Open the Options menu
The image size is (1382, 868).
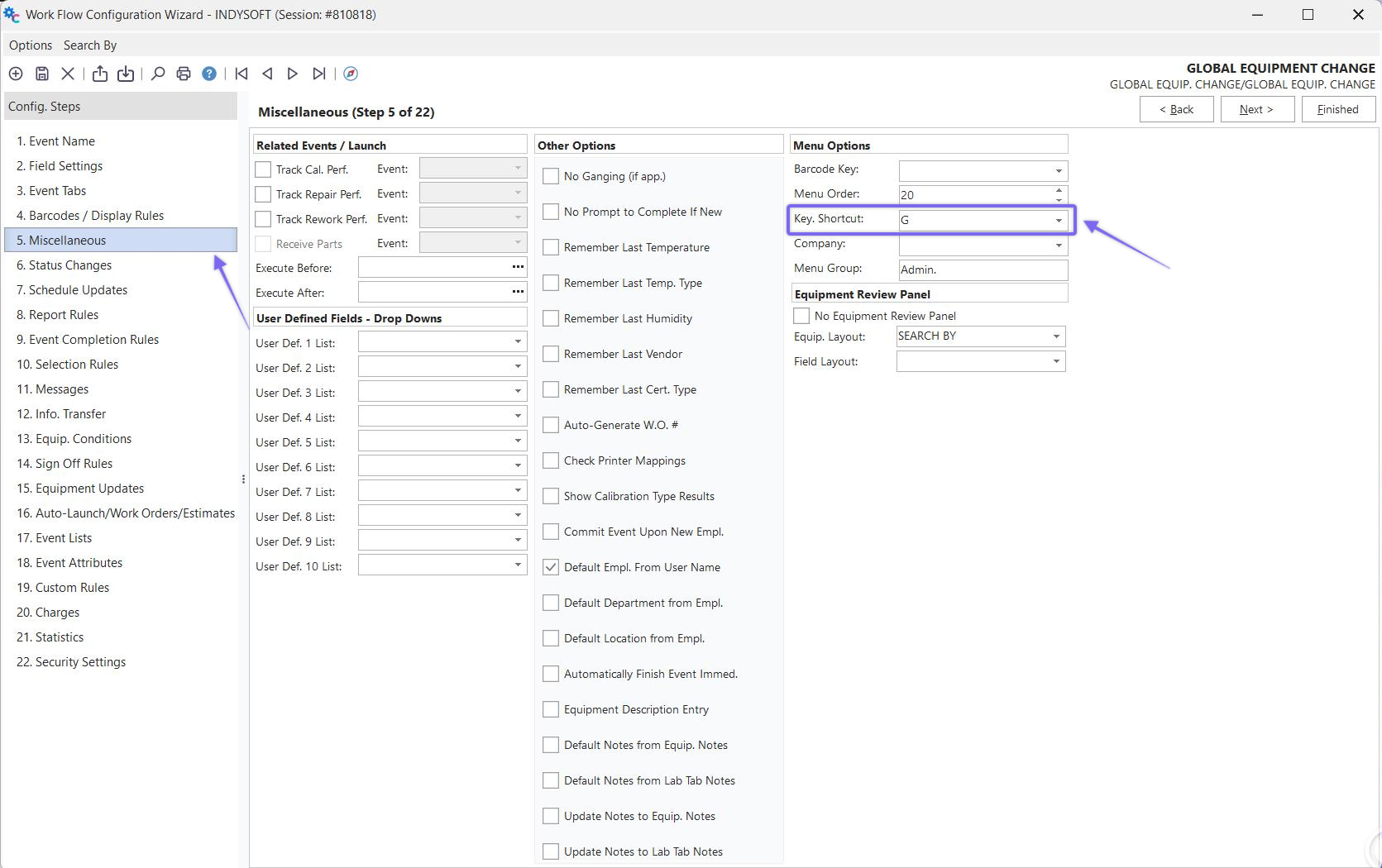point(31,45)
